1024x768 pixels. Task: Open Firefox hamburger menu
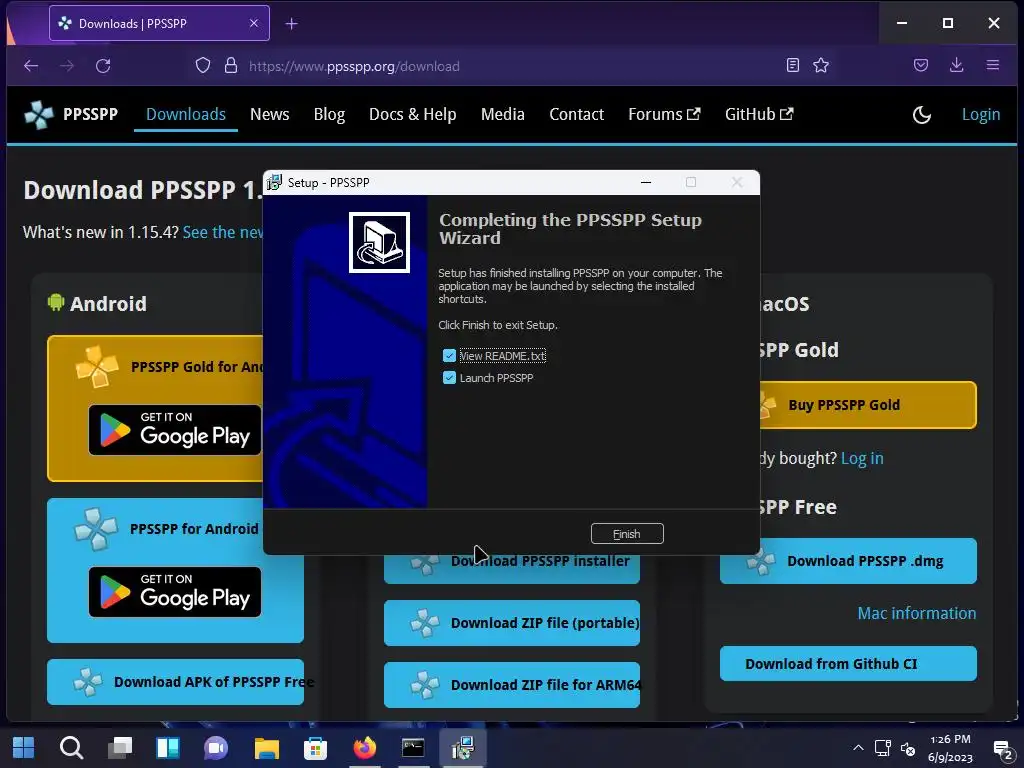pos(993,65)
